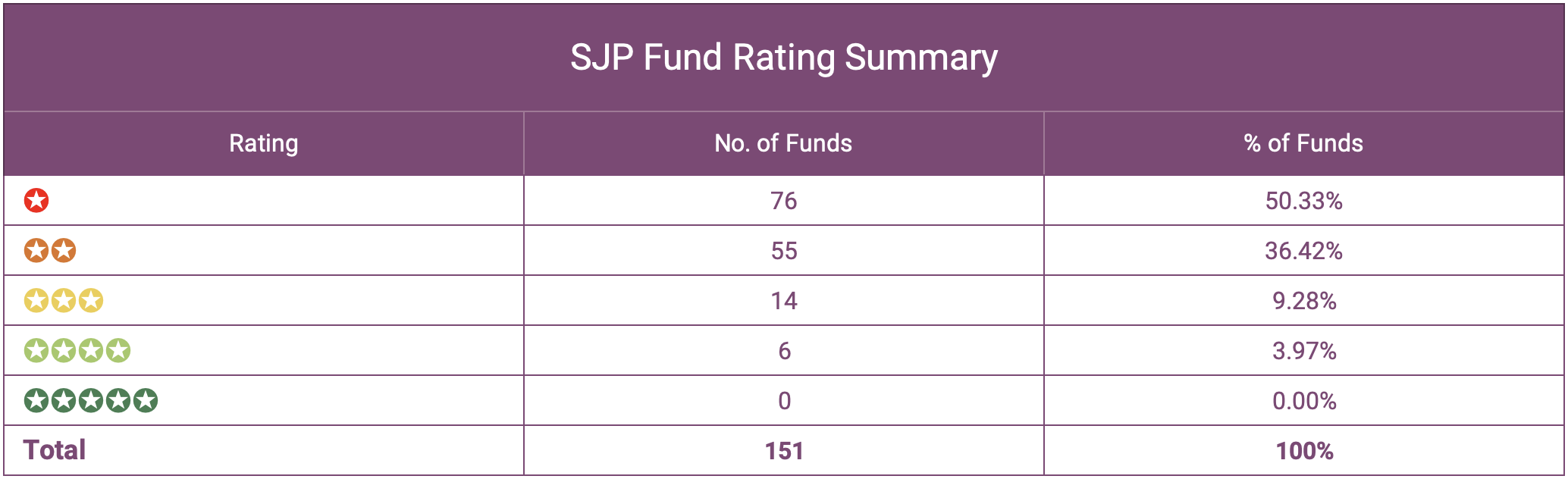Click the '% of Funds' column header
The height and width of the screenshot is (479, 1568).
1303,143
